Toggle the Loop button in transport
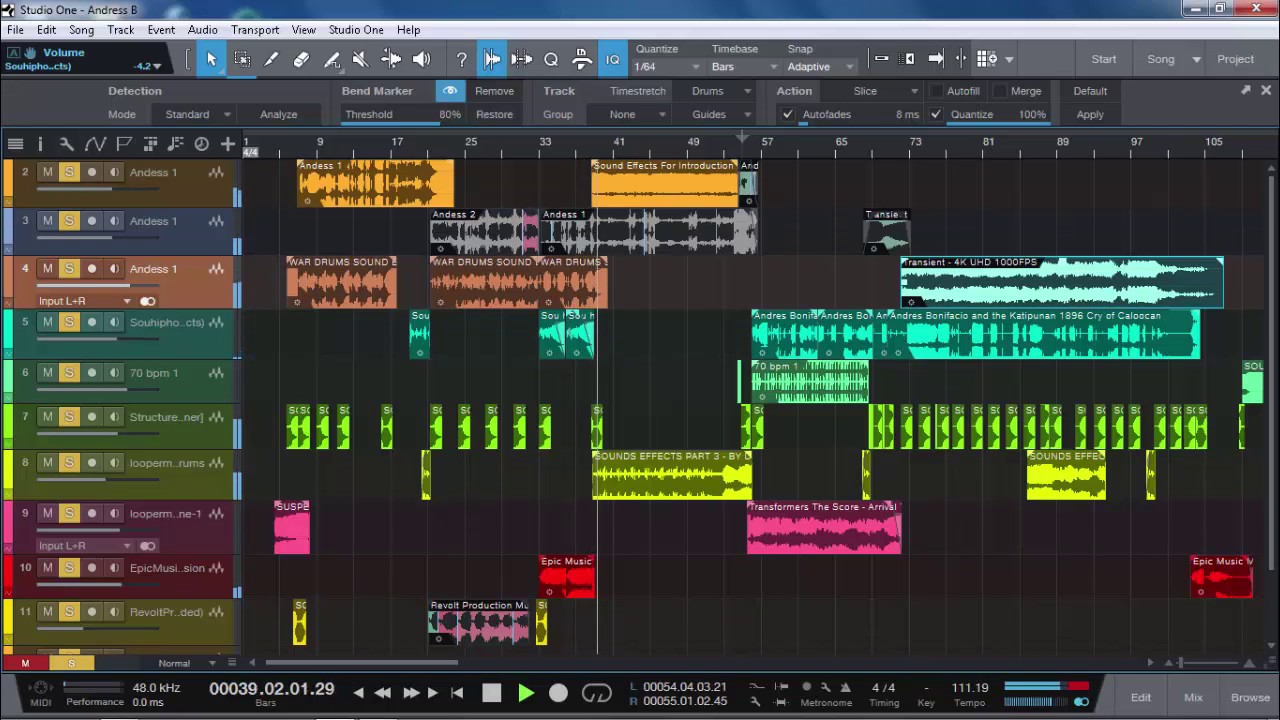The height and width of the screenshot is (720, 1280). 597,693
